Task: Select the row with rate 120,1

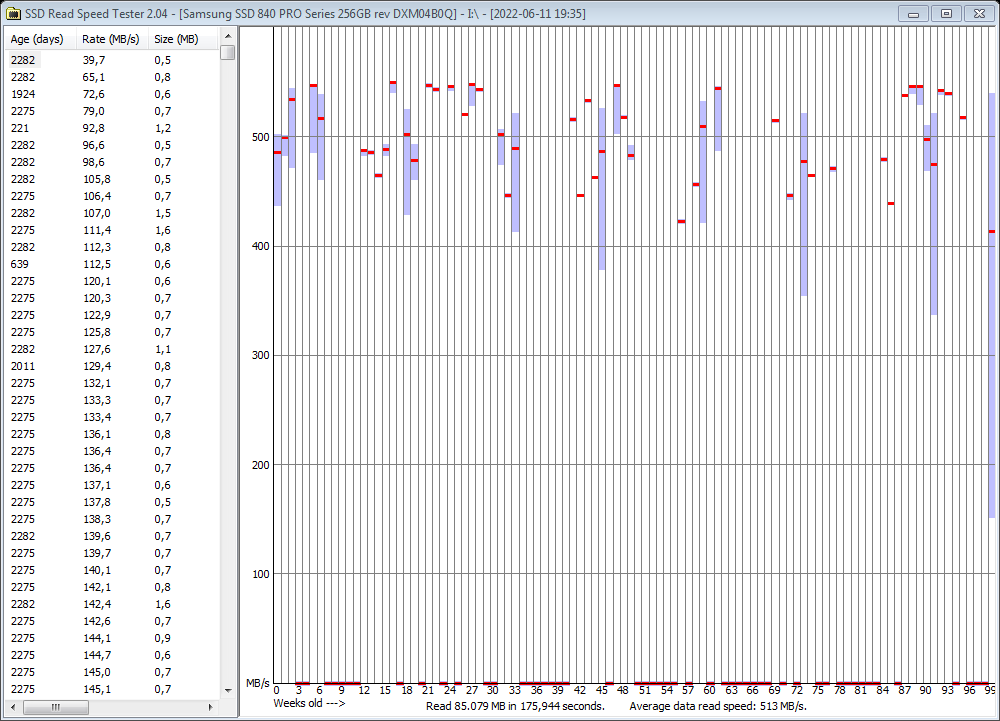Action: coord(112,281)
